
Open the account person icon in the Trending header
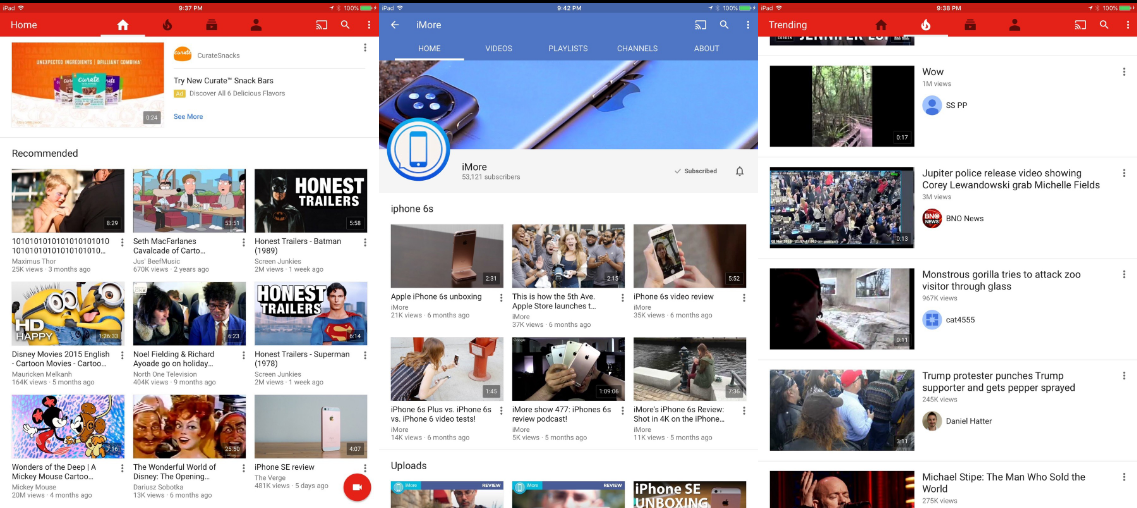click(x=1014, y=25)
